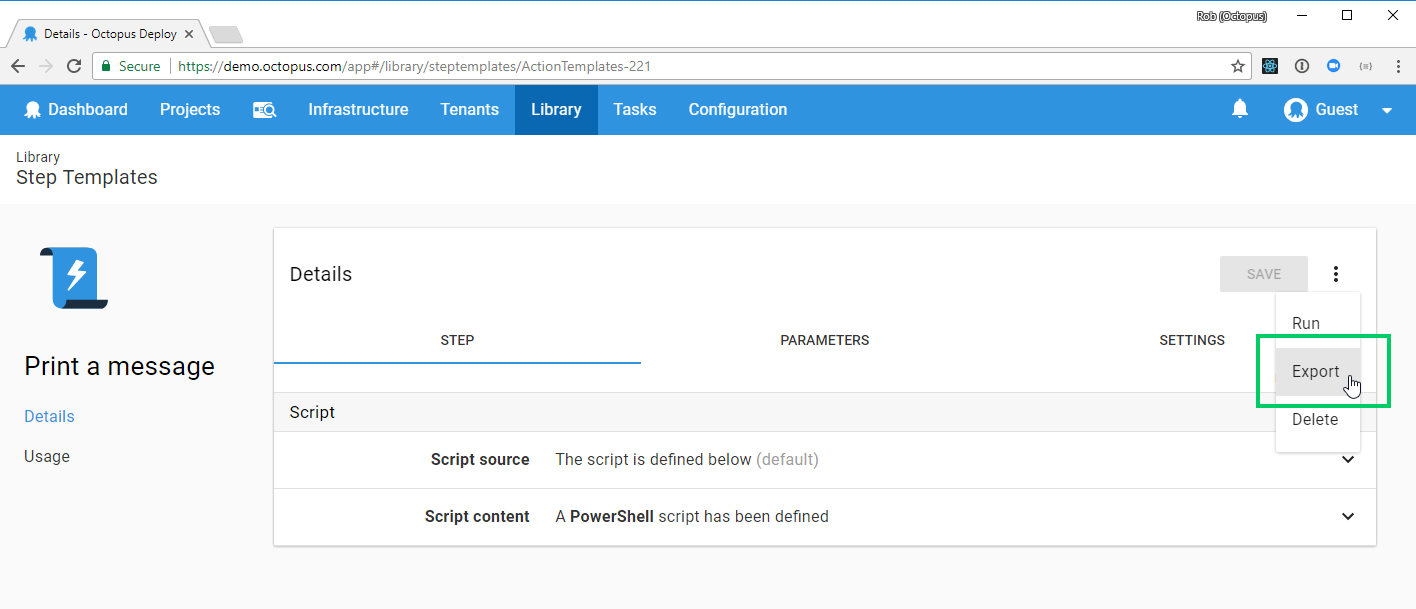
Task: Open Tenants in the navbar
Action: click(x=469, y=110)
